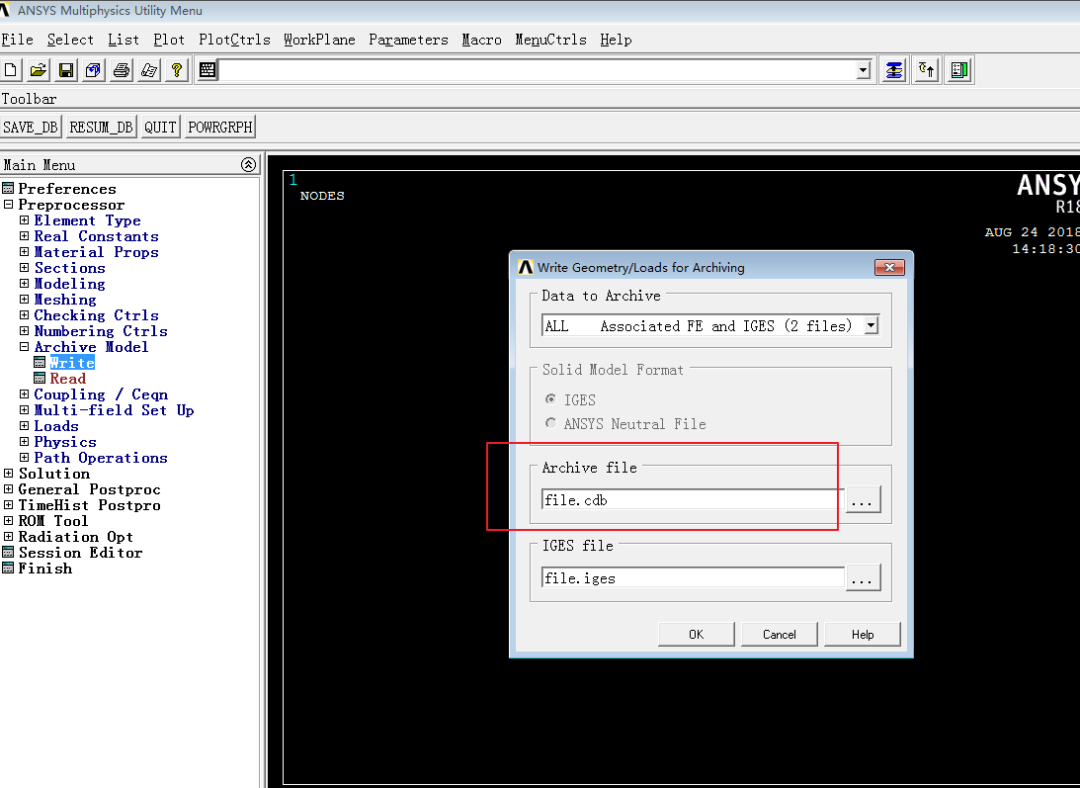Click the POWRGRPH toolbar button
Viewport: 1080px width, 788px height.
[220, 127]
